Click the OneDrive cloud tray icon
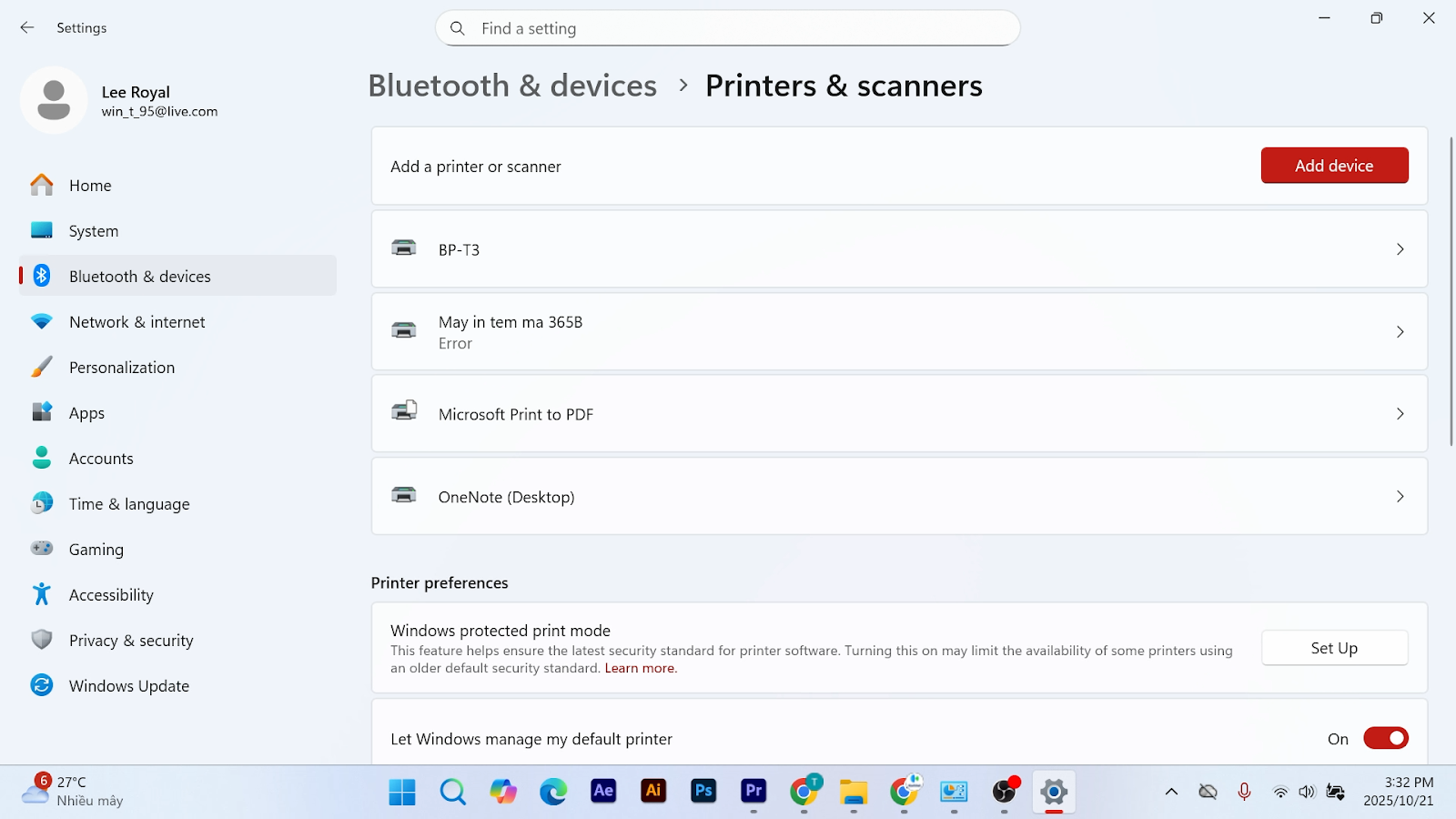The height and width of the screenshot is (819, 1456). tap(1208, 792)
